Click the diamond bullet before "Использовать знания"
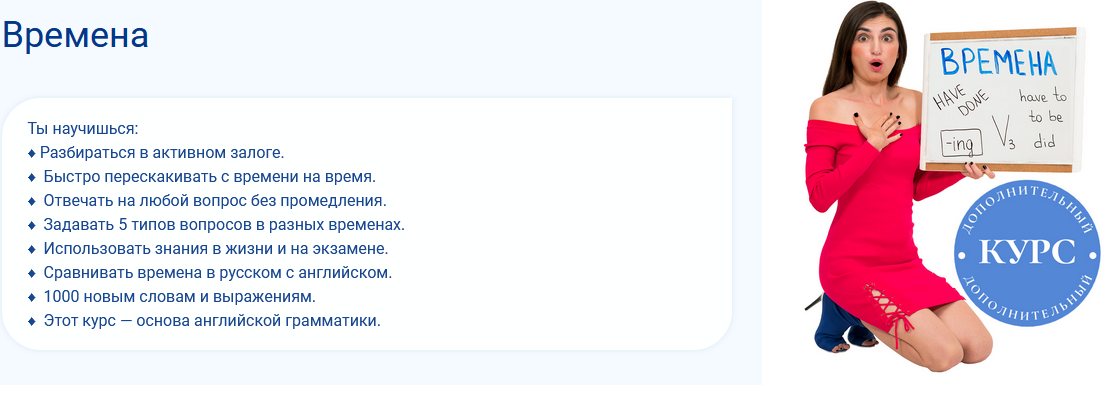 (x=31, y=249)
